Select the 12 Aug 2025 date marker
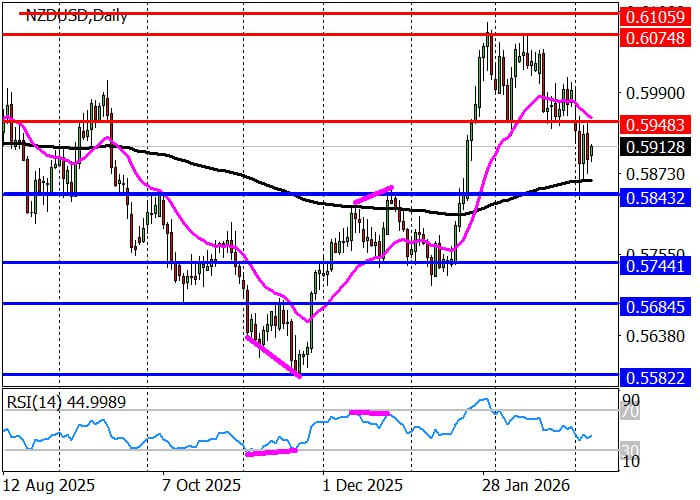Screen dimensions: 700x500 pos(50,485)
